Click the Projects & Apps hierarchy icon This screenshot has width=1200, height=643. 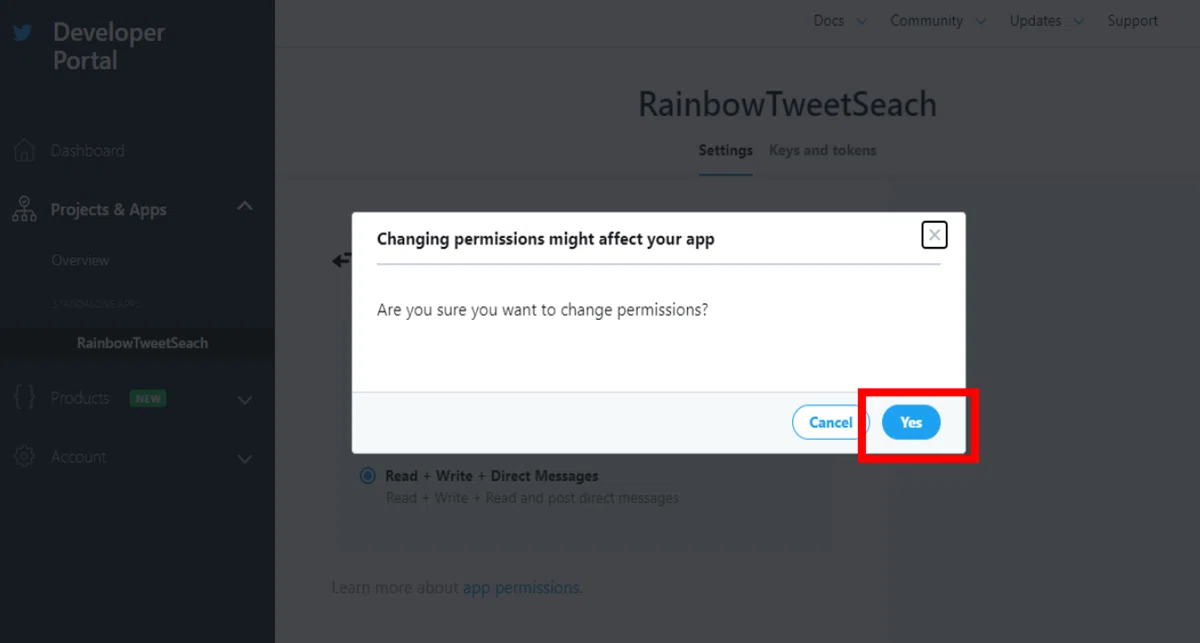tap(24, 209)
